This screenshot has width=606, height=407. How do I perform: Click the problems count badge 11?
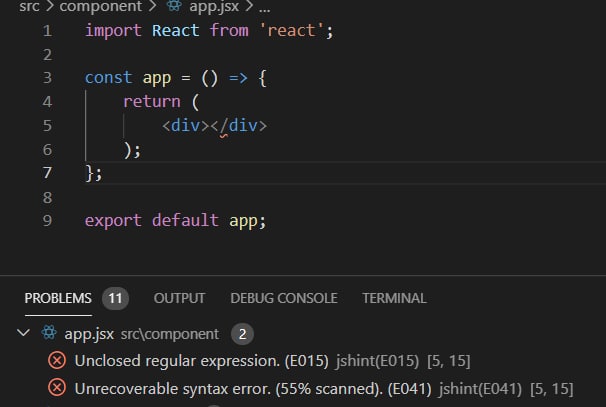click(115, 298)
